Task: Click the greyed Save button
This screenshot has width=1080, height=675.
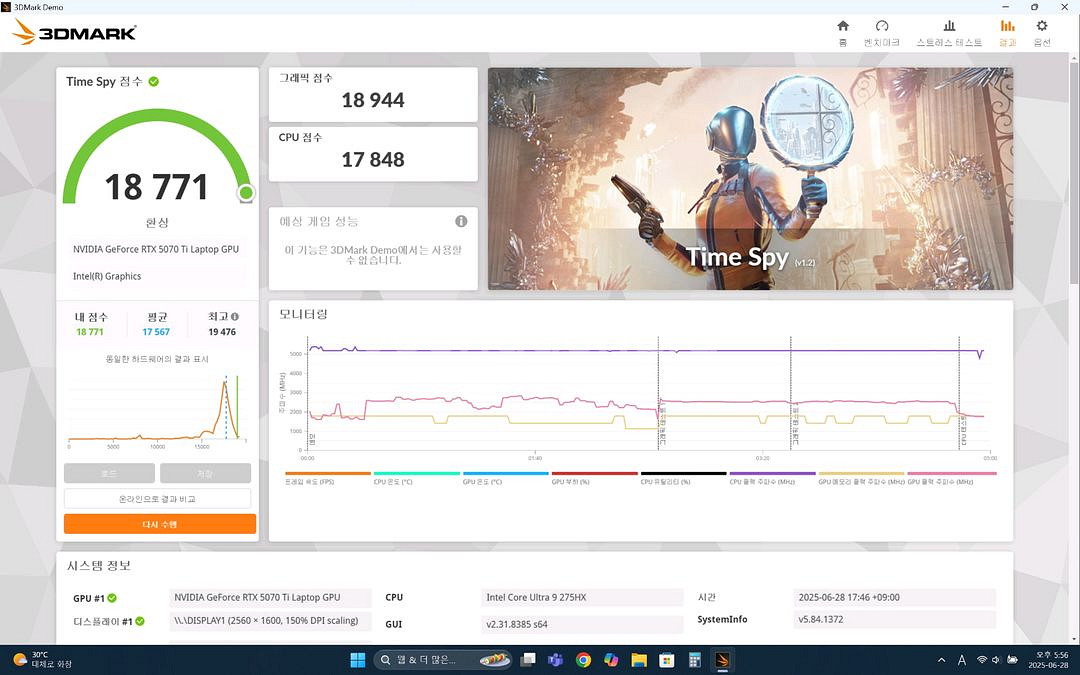Action: point(205,473)
